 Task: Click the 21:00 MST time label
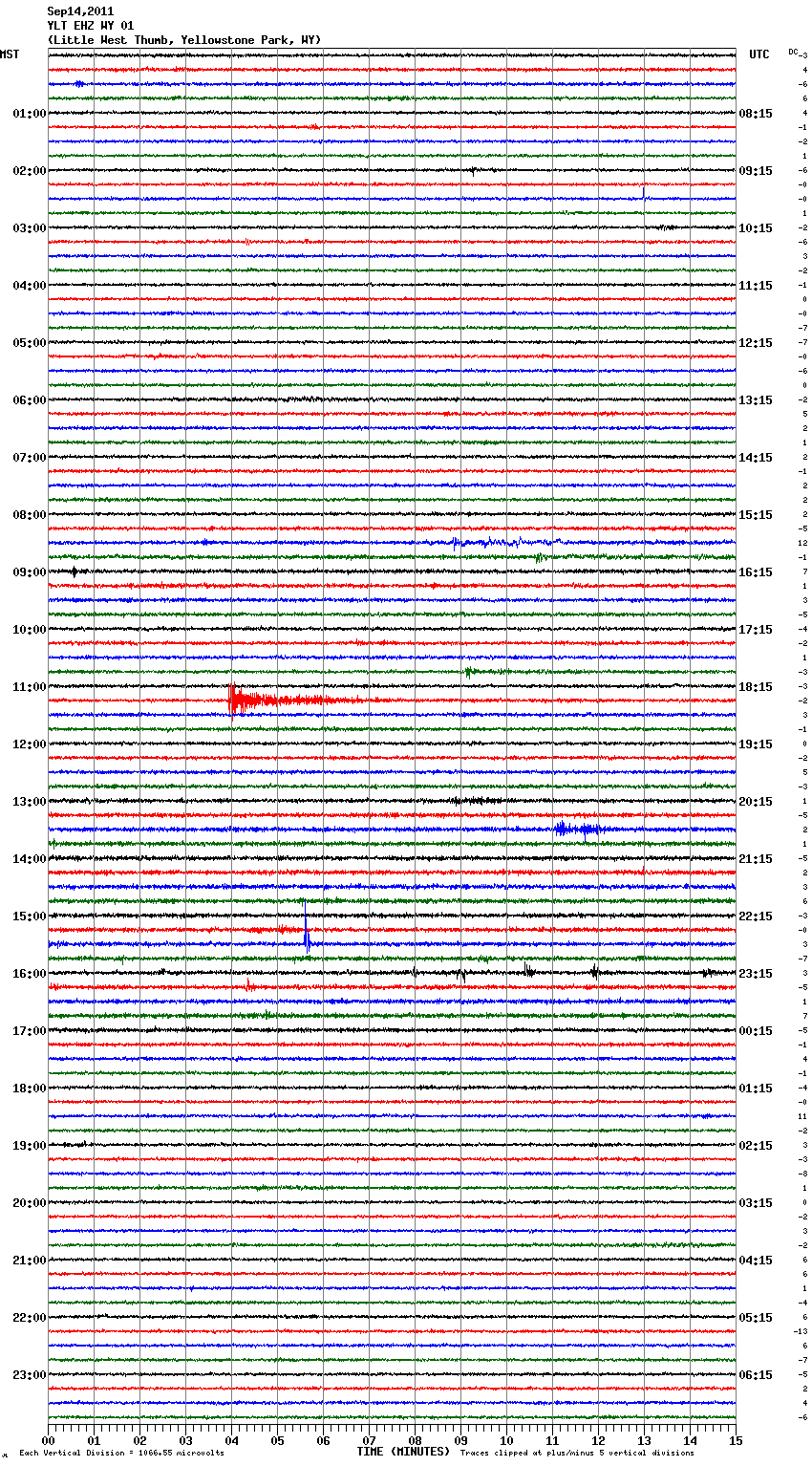pyautogui.click(x=30, y=1261)
